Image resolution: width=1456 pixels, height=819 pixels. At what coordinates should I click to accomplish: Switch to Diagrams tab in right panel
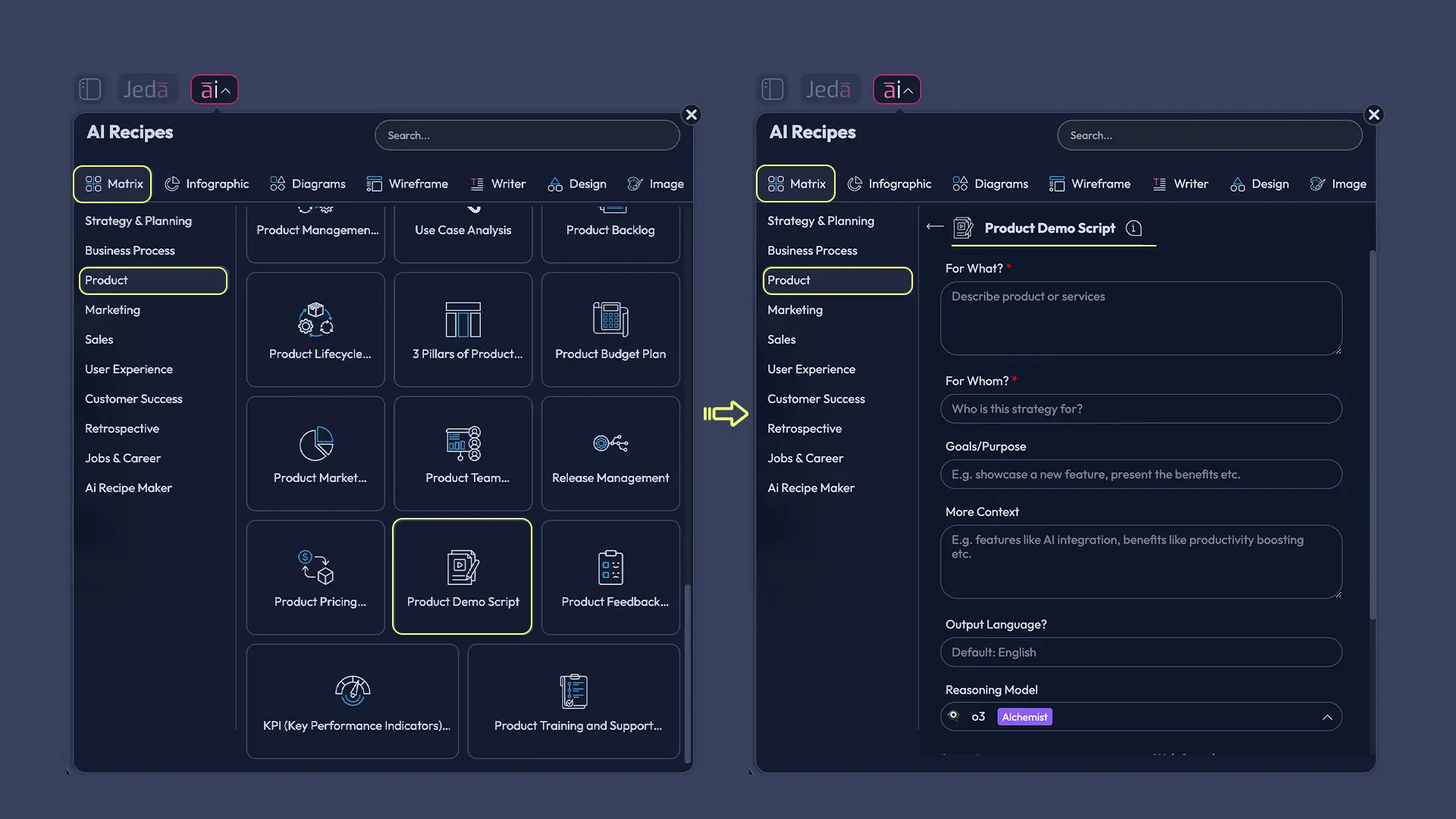coord(990,184)
